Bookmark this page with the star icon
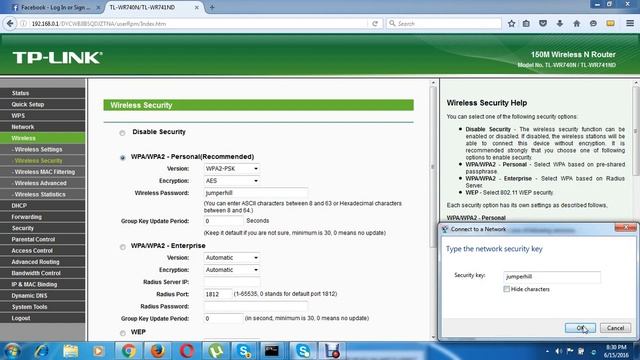 click(511, 24)
